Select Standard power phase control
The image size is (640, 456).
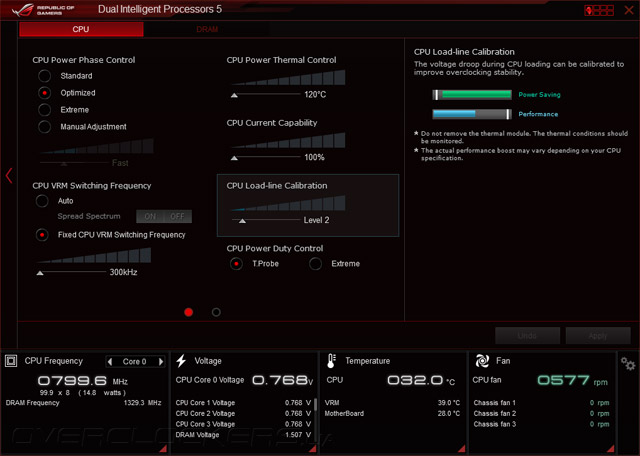coord(44,76)
